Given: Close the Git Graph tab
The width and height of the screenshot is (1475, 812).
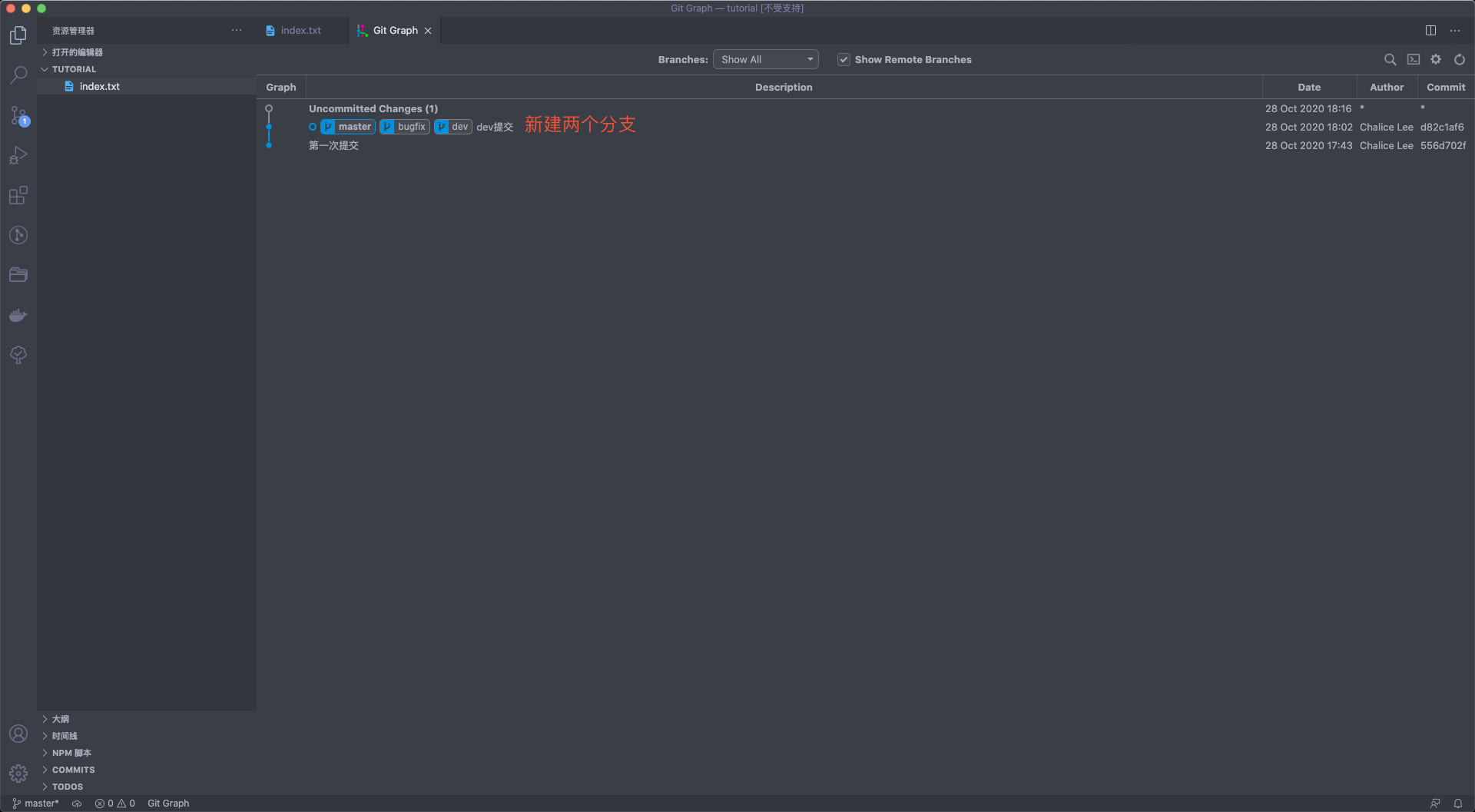Looking at the screenshot, I should pyautogui.click(x=428, y=31).
